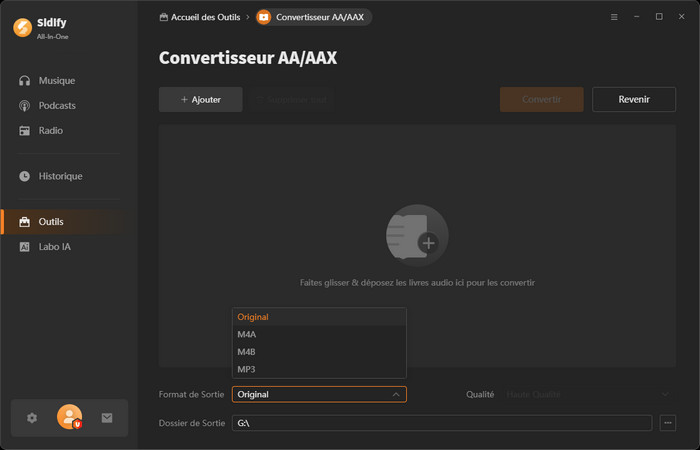Open Musique in the sidebar
700x450 pixels.
56,80
